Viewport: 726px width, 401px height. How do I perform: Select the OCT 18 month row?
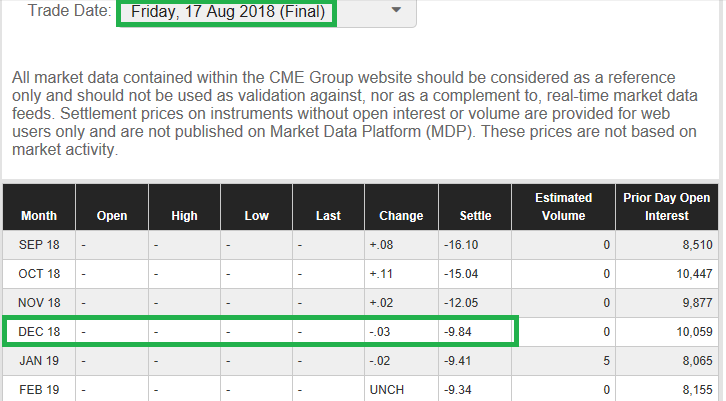point(39,273)
